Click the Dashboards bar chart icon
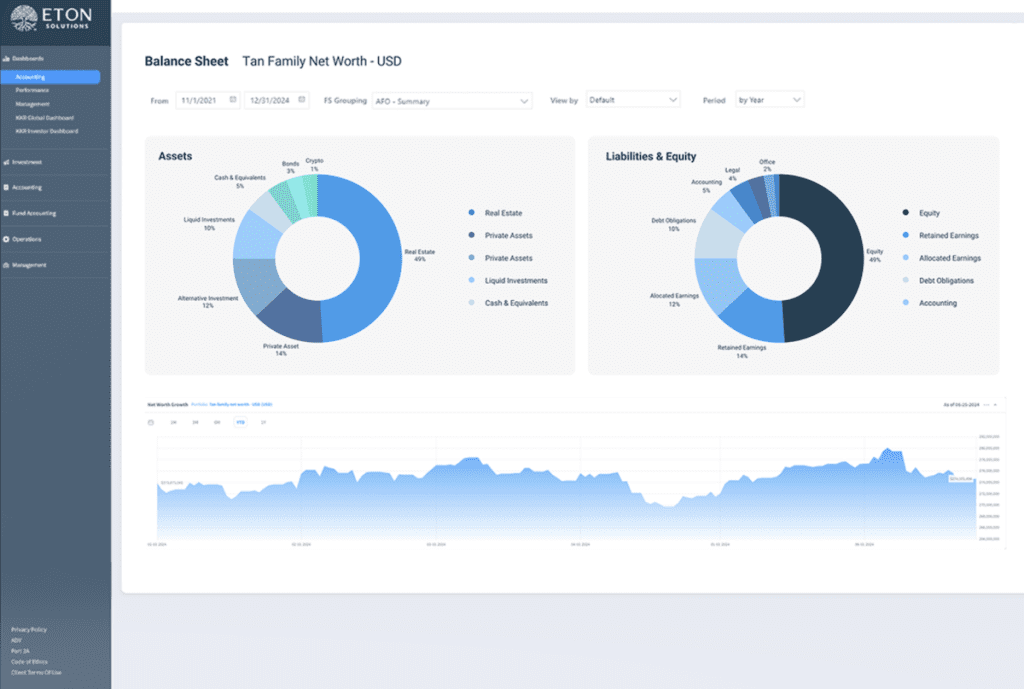Viewport: 1024px width, 689px height. (x=6, y=59)
